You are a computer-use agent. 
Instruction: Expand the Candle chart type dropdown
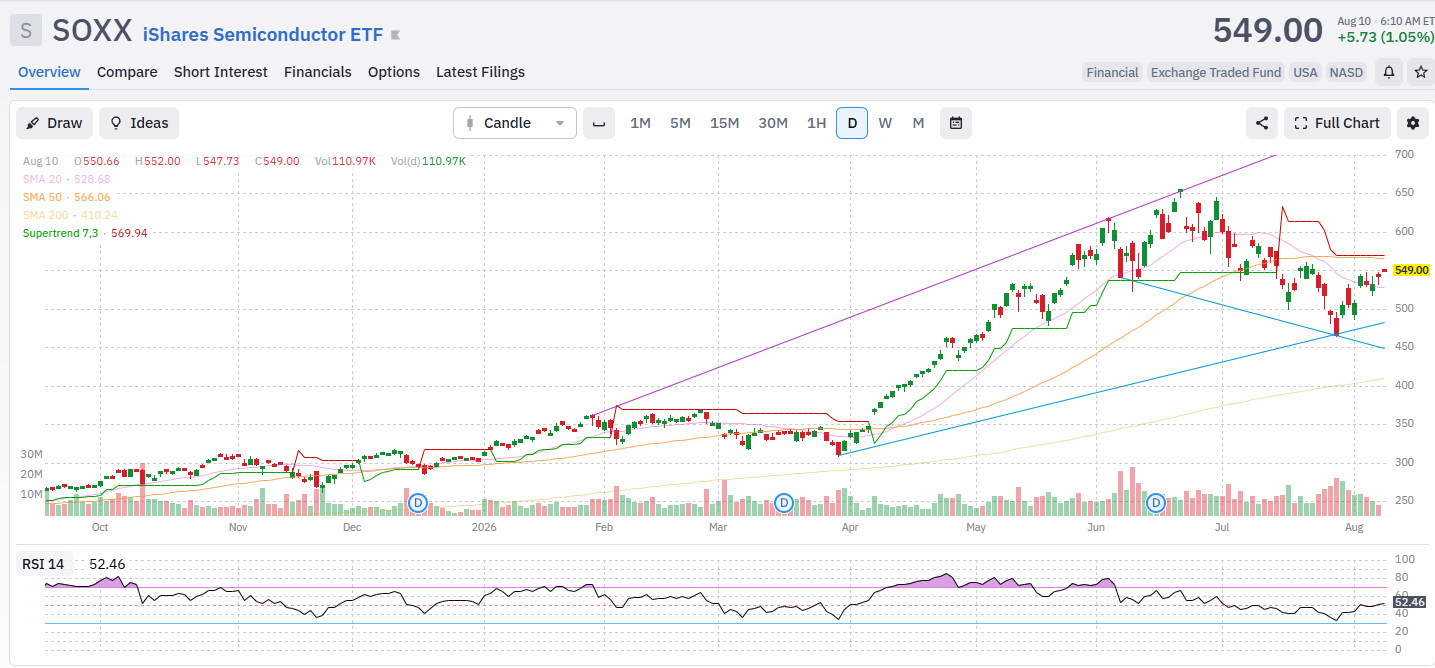(515, 123)
